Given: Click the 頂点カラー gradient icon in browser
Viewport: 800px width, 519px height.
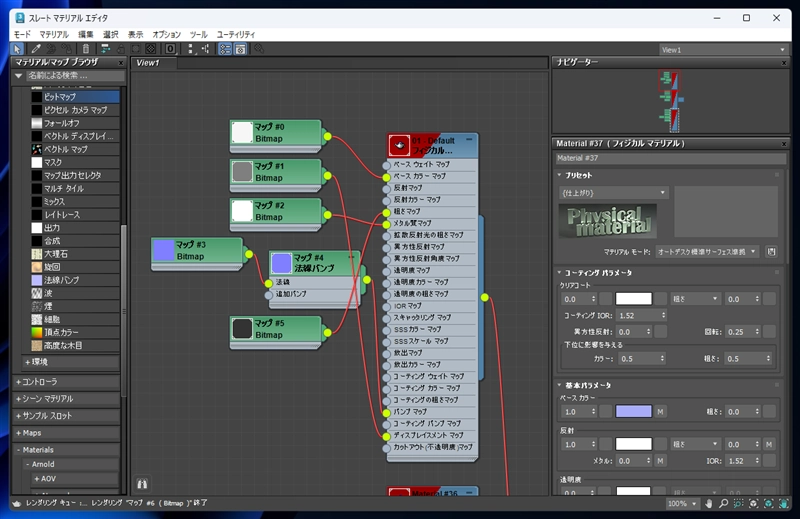Looking at the screenshot, I should click(x=37, y=332).
